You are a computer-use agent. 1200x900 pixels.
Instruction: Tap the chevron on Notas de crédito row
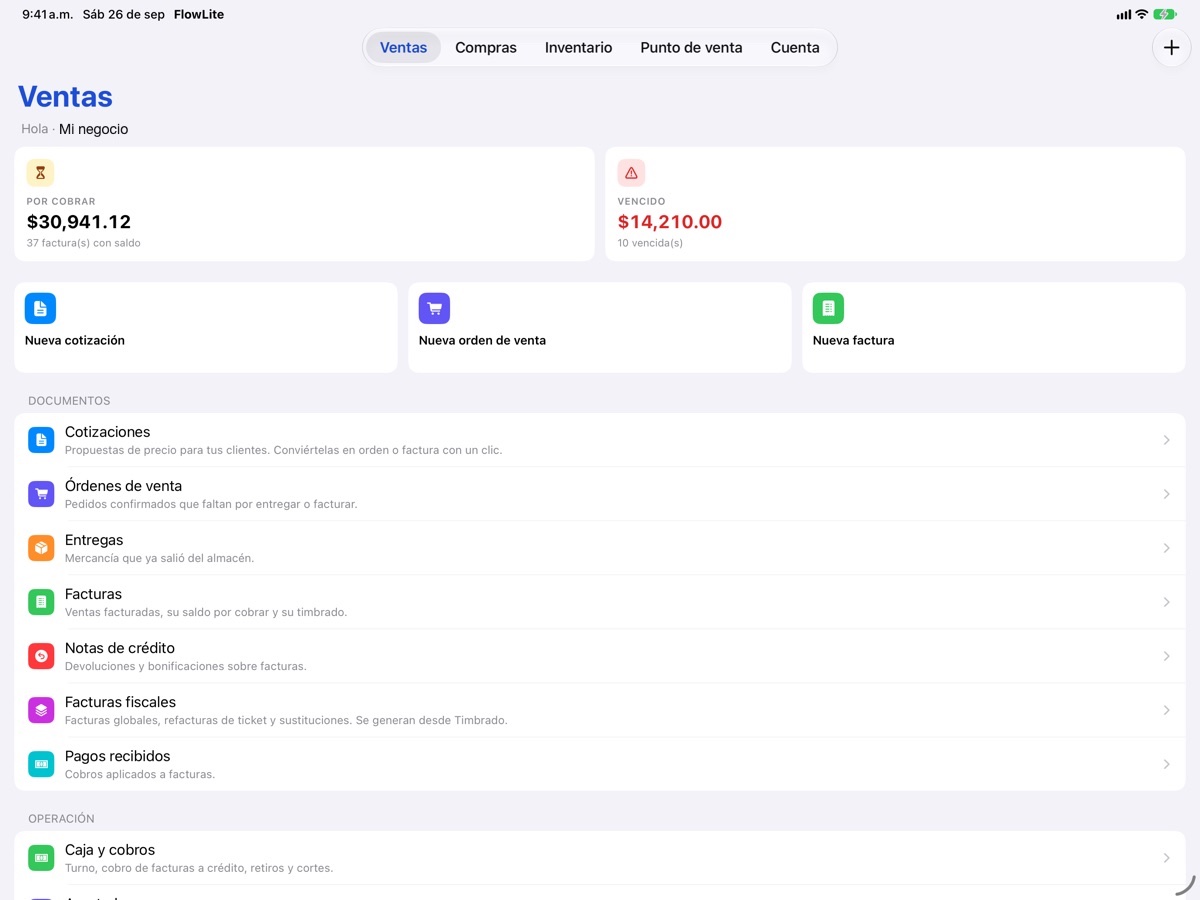point(1166,656)
